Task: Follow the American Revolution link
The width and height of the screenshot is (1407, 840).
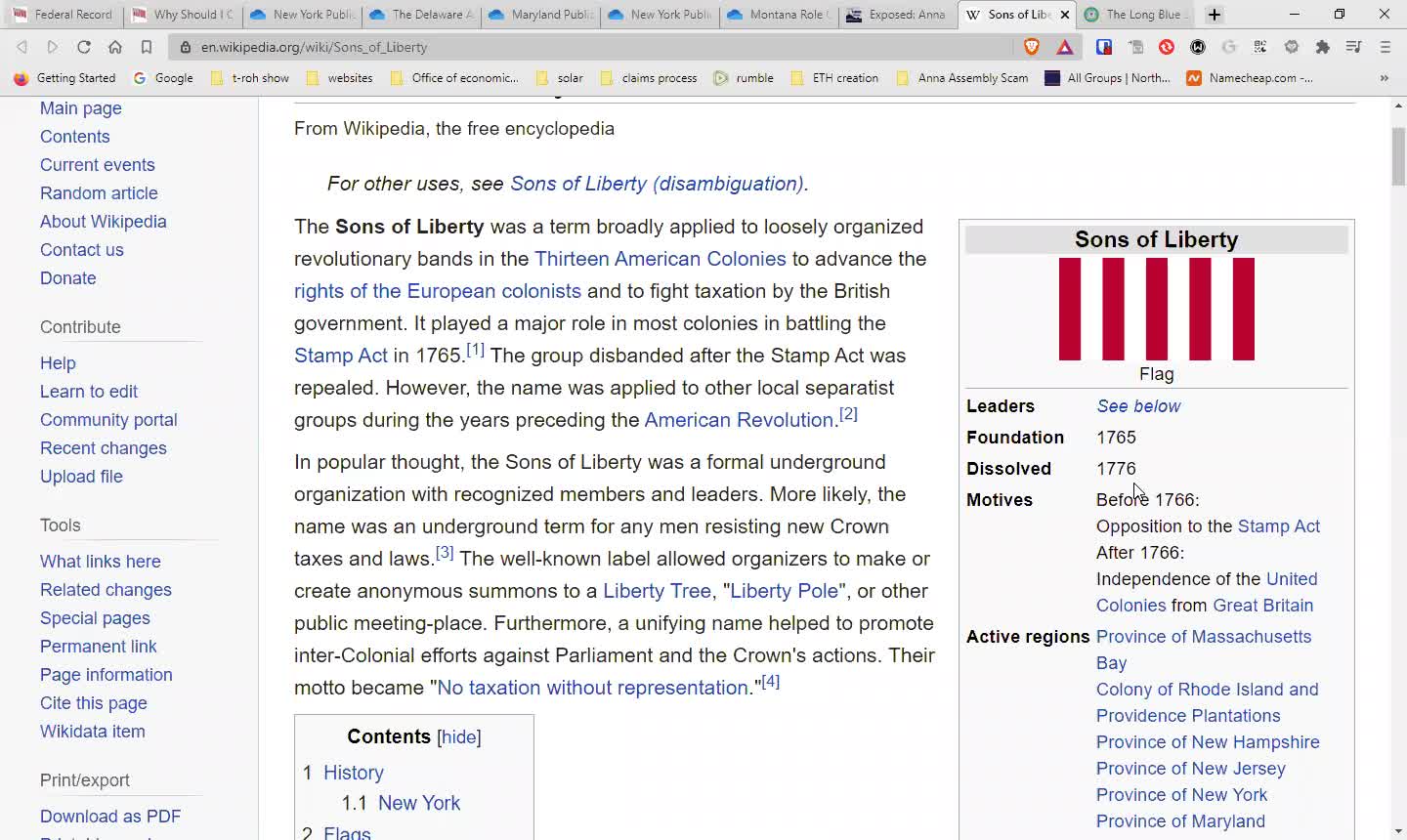Action: click(739, 420)
